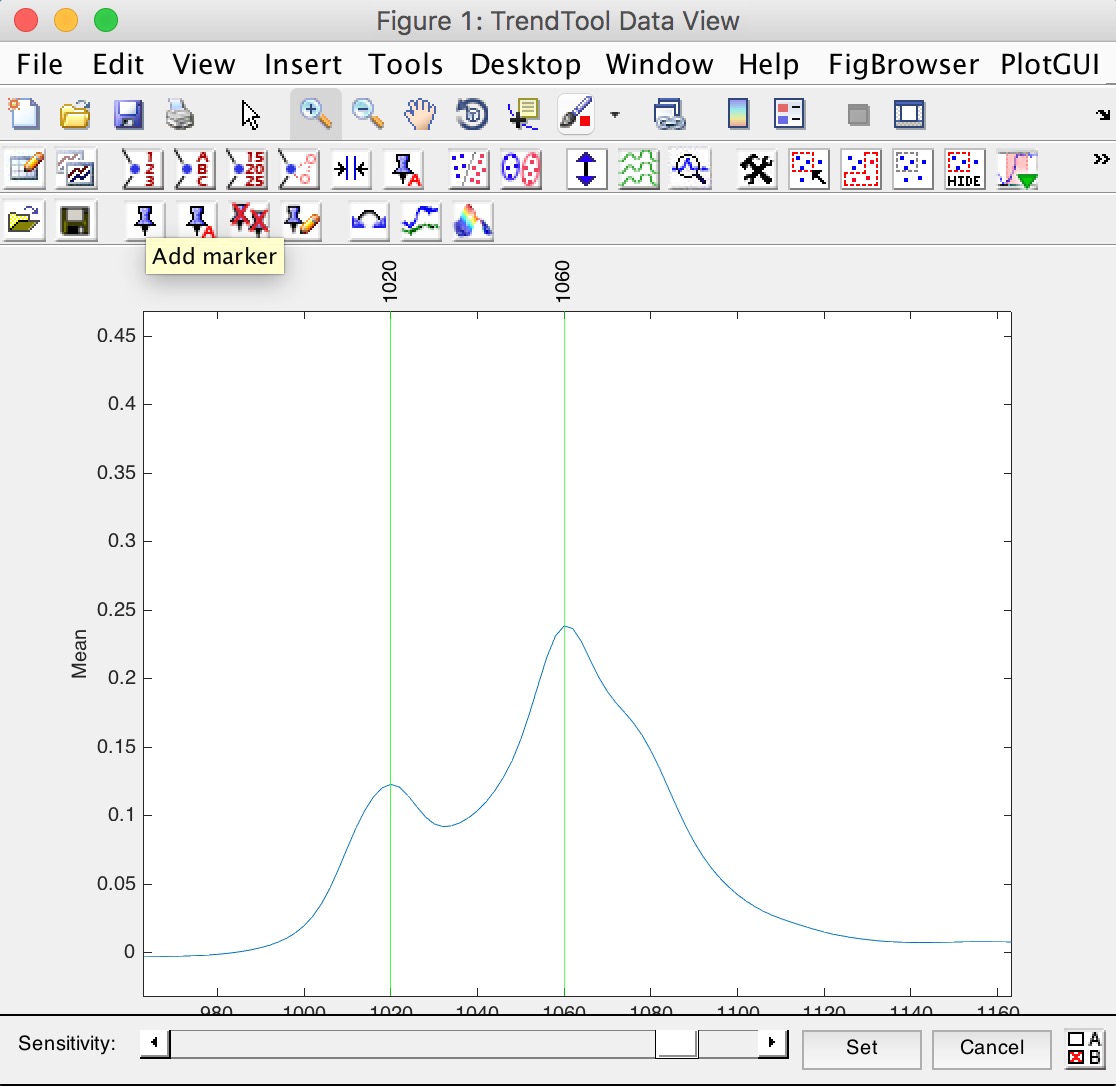Toggle the Zoom Out magnifier tool
This screenshot has width=1116, height=1086.
368,115
